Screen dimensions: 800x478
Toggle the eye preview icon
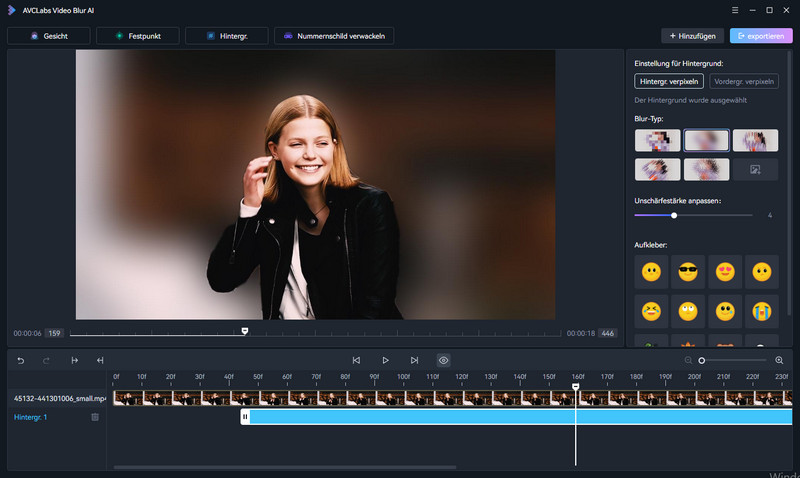click(443, 360)
